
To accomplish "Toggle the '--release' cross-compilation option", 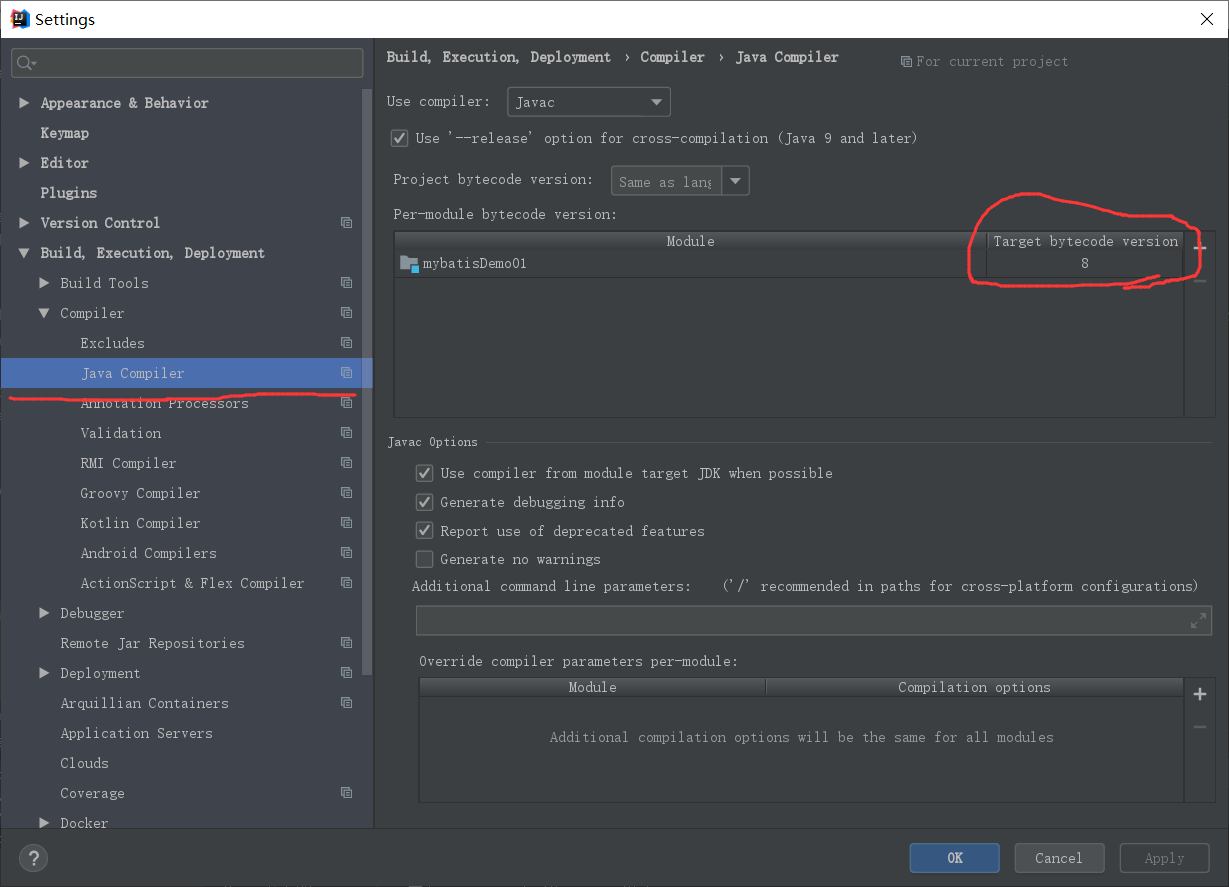I will point(400,138).
